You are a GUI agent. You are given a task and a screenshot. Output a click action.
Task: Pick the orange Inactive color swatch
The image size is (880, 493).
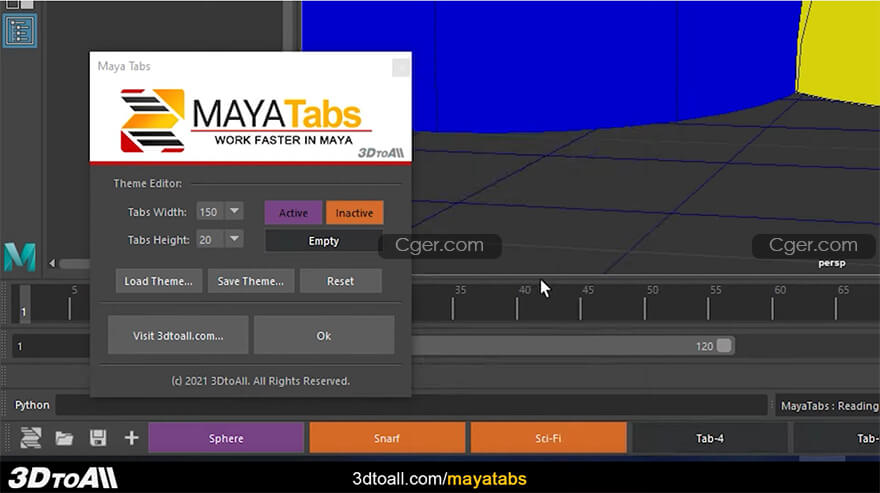354,213
